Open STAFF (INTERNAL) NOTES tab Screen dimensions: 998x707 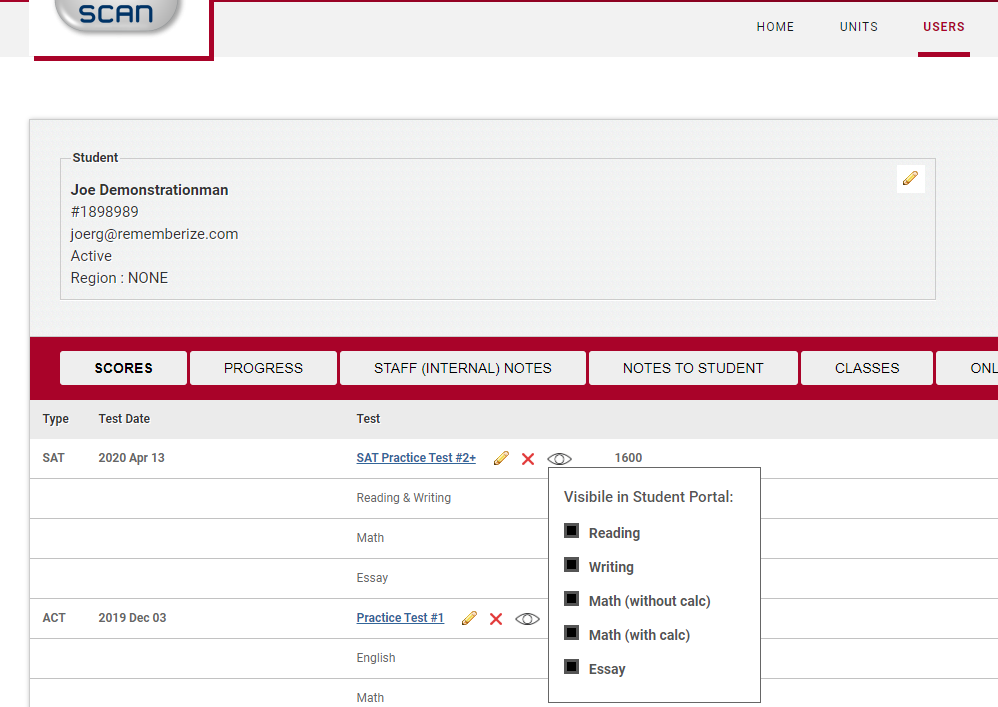coord(463,368)
